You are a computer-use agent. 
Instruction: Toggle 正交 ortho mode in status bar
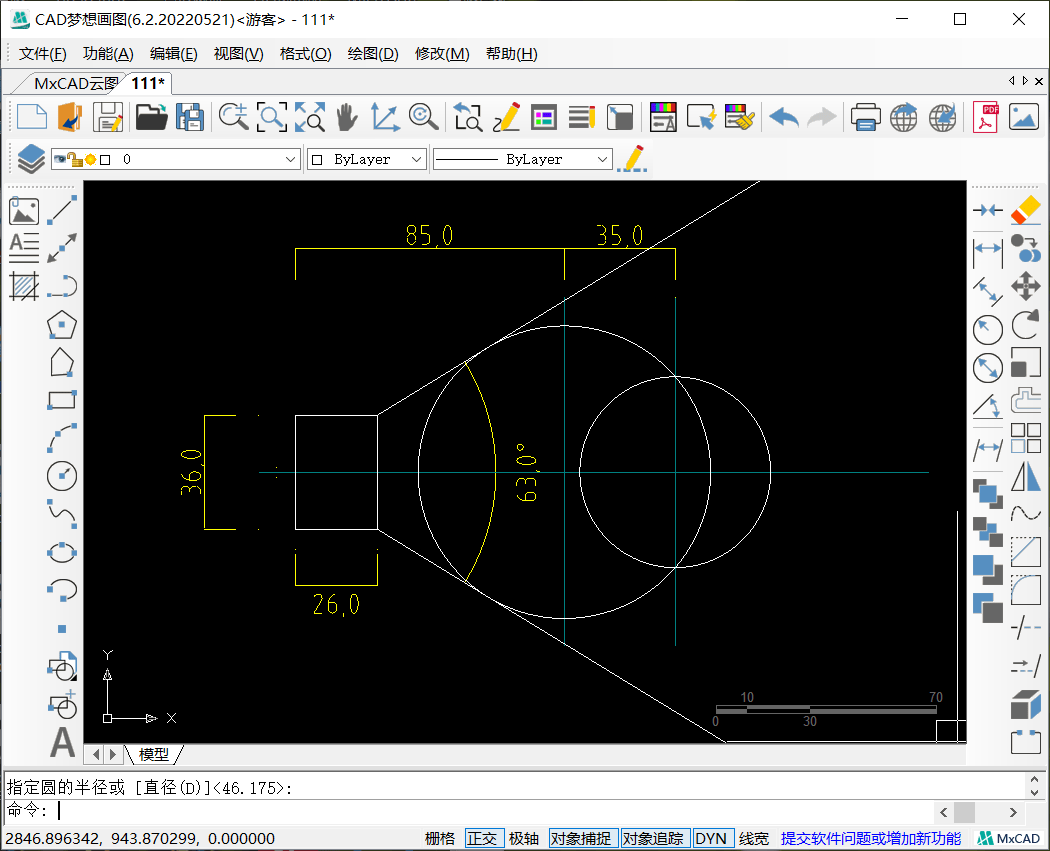coord(482,839)
